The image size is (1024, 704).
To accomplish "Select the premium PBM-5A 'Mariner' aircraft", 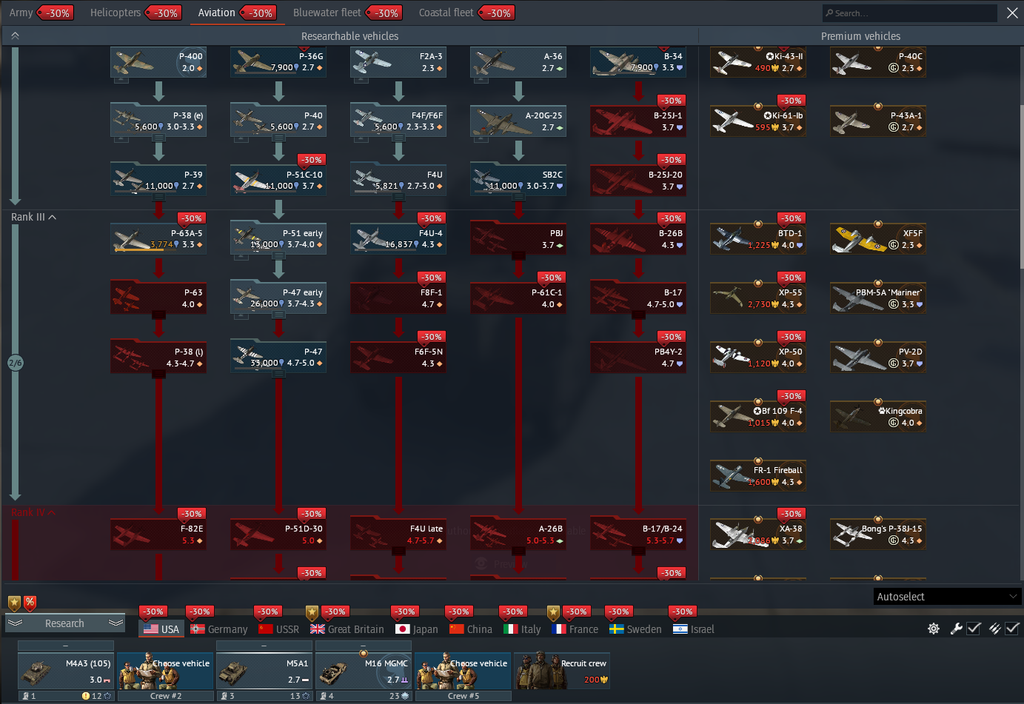I will (878, 298).
